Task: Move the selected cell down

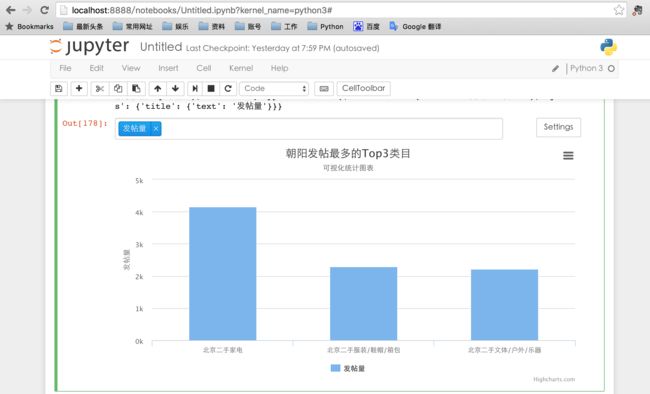Action: coord(175,88)
